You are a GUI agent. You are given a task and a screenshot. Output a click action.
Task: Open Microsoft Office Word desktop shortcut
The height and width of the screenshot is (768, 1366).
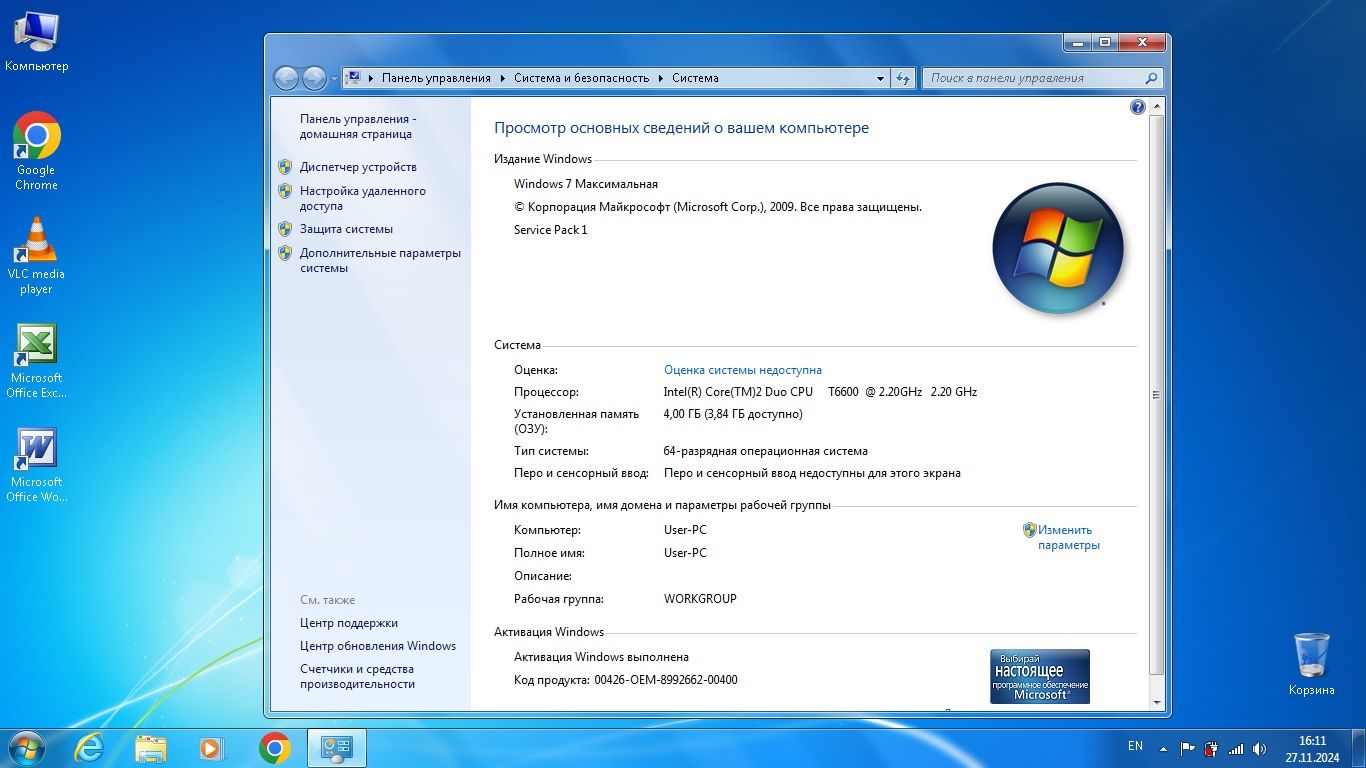pos(36,465)
